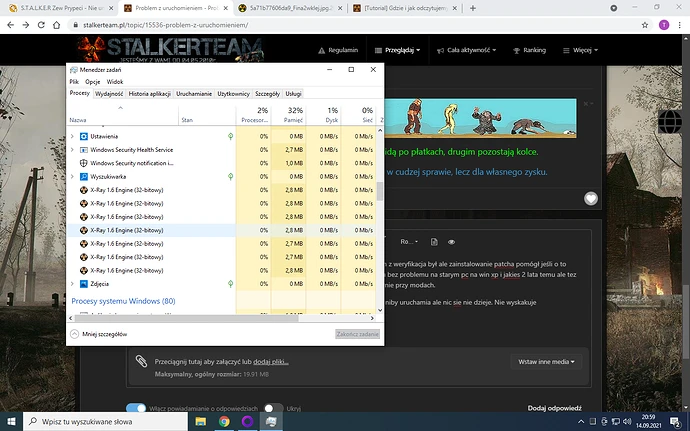Click the green leaf status icon beside Zdjęcia
The width and height of the screenshot is (690, 431).
click(x=230, y=284)
